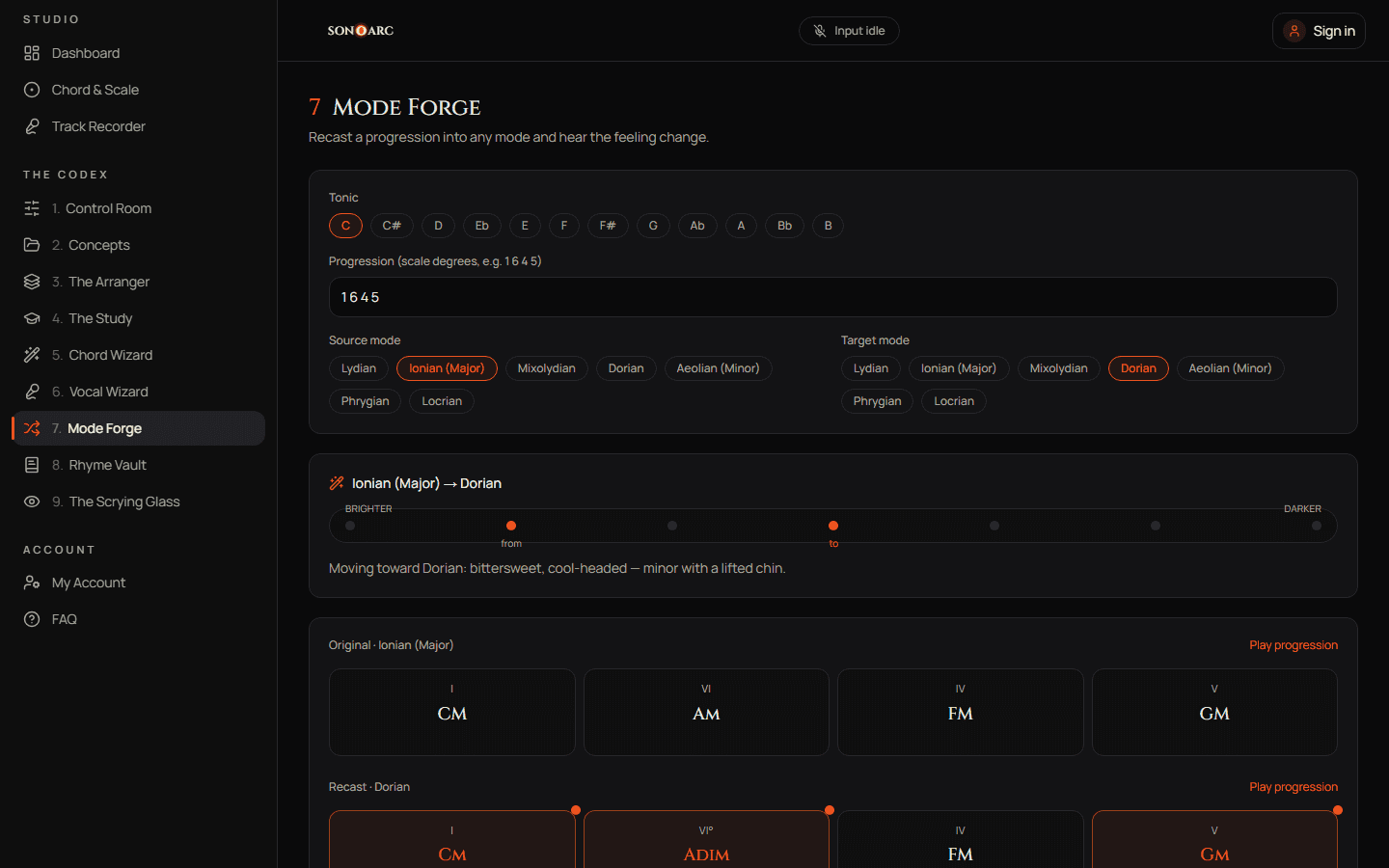Select Locrian source mode
Image resolution: width=1389 pixels, height=868 pixels.
pyautogui.click(x=442, y=401)
